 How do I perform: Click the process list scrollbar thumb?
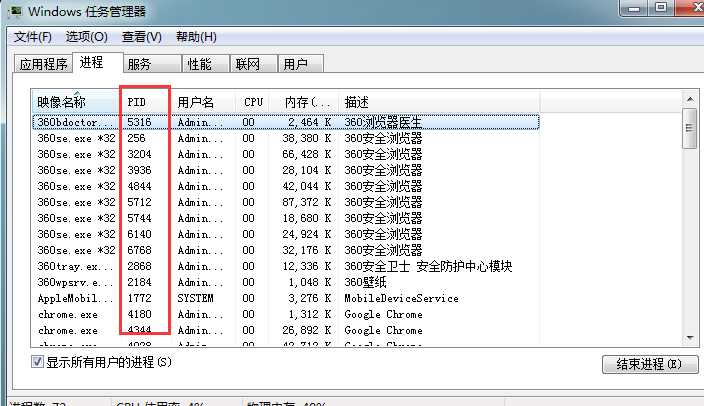click(690, 128)
